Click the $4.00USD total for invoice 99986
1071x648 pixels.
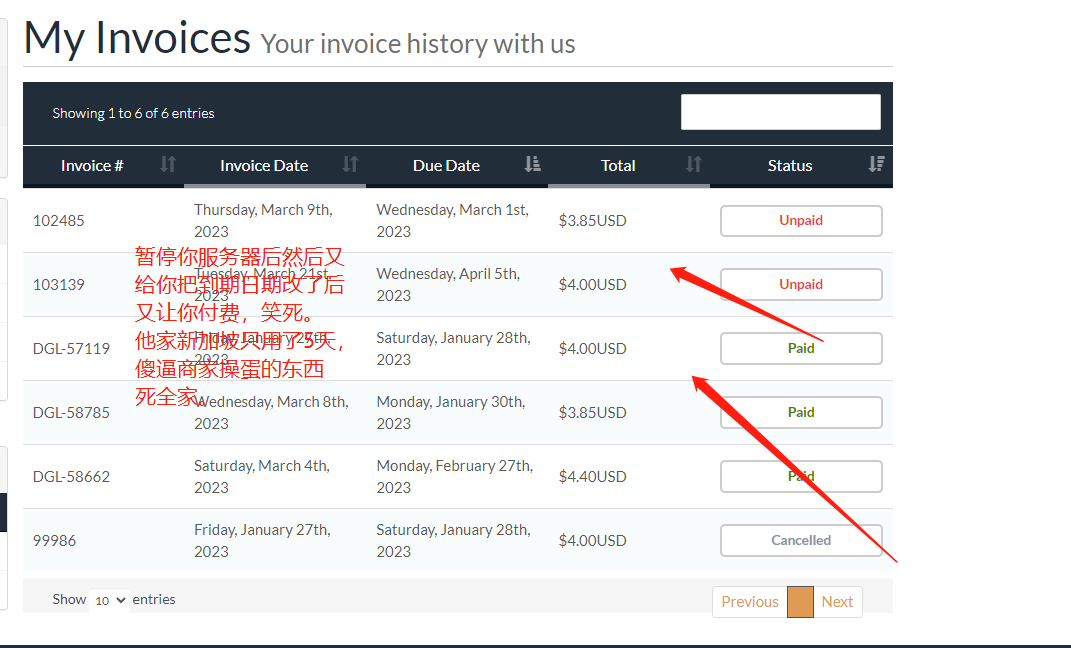(x=592, y=540)
